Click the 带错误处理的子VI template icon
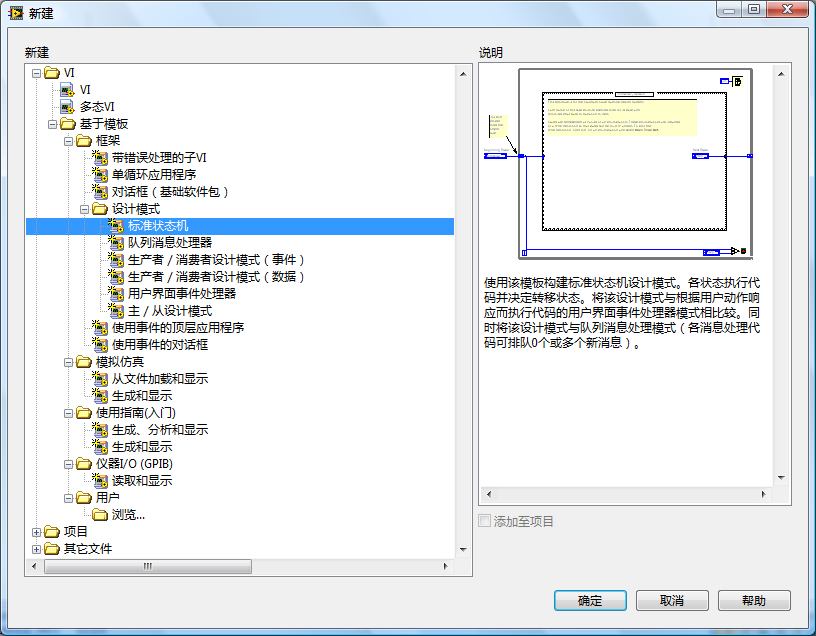This screenshot has width=816, height=636. [100, 158]
